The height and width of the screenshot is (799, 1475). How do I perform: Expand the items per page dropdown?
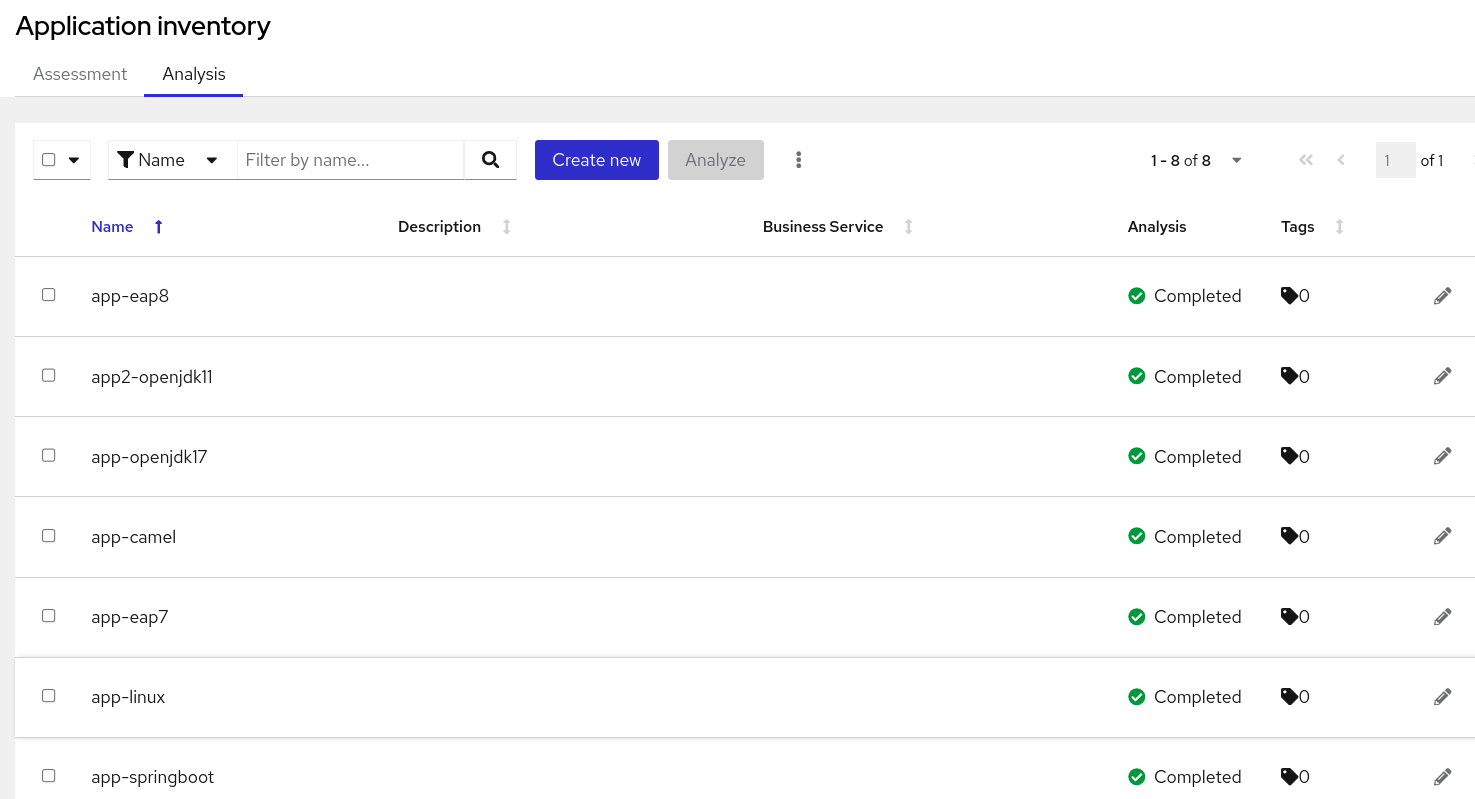[x=1236, y=160]
